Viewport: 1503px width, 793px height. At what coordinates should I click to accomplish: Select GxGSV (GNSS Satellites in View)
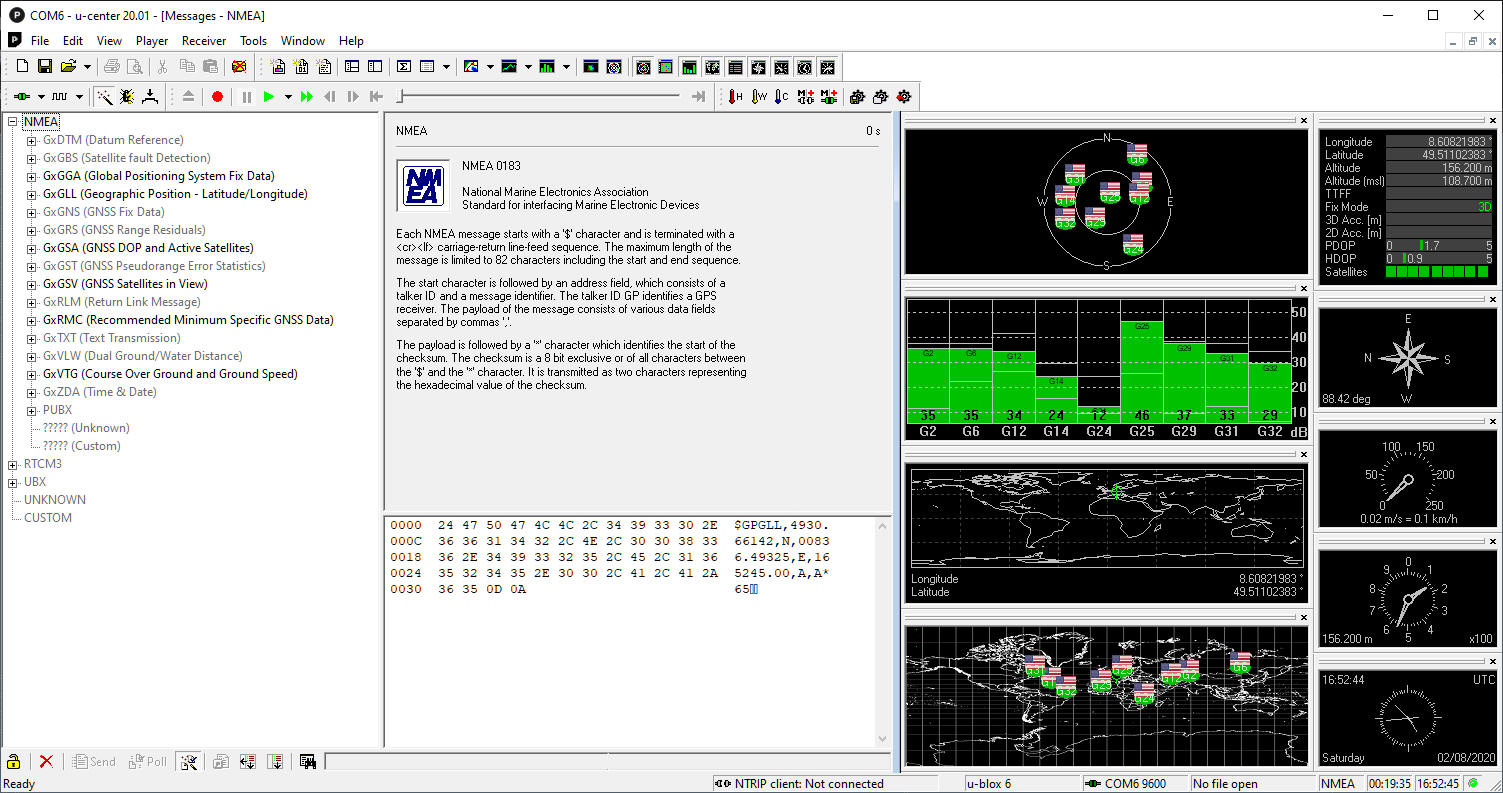125,284
